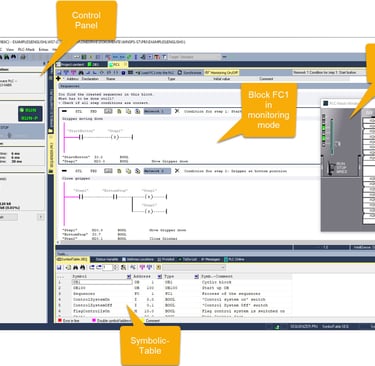
Task: Select the SymbolTable [IEC] tab
Action: pos(72,259)
